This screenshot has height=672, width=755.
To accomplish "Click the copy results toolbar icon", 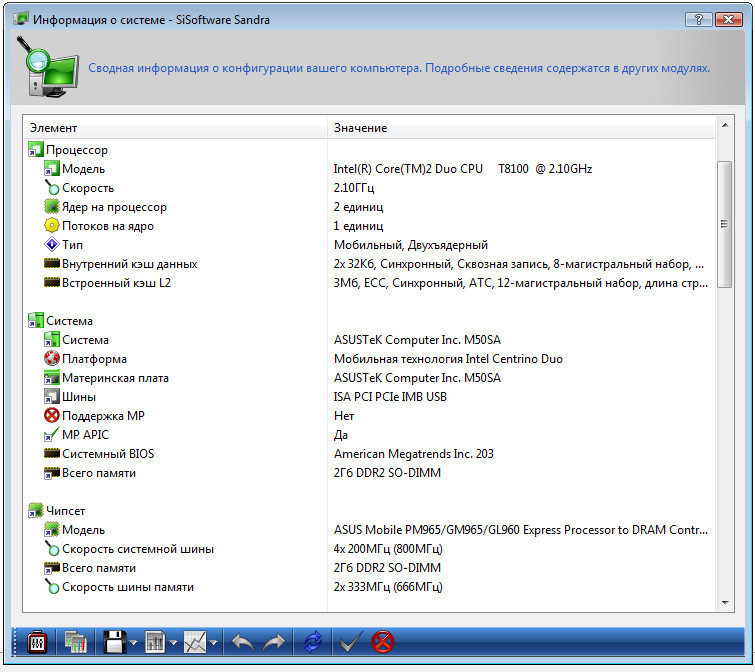I will (76, 642).
